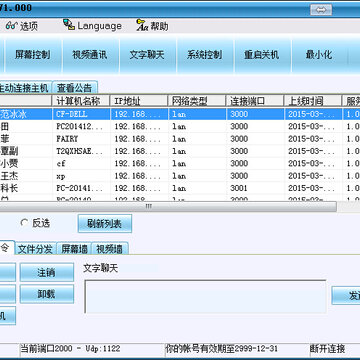Click the 卸载 uninstall button
The width and height of the screenshot is (360, 360).
point(47,294)
